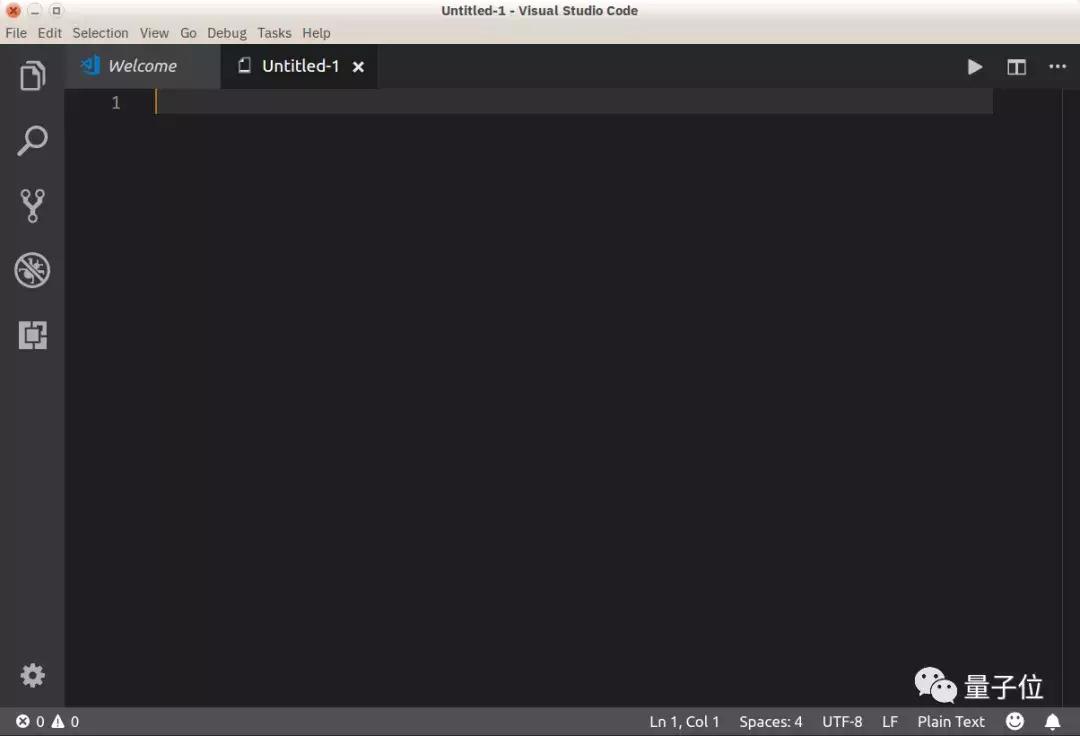Click Ln 1, Col 1 to go to line

[x=684, y=721]
